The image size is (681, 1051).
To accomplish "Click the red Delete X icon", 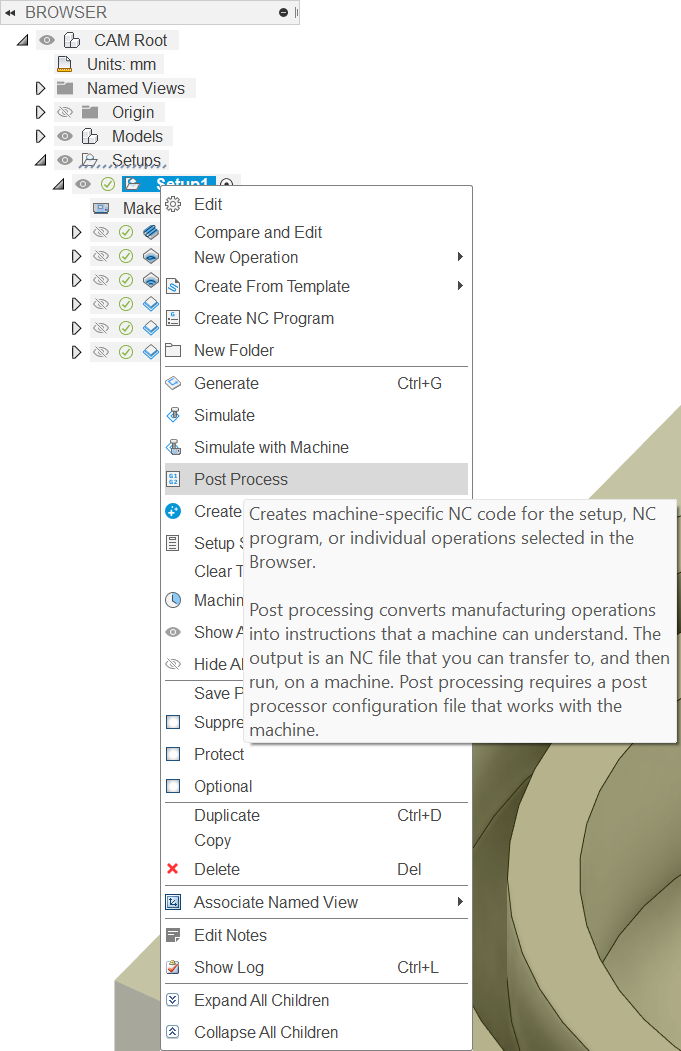I will tap(173, 869).
